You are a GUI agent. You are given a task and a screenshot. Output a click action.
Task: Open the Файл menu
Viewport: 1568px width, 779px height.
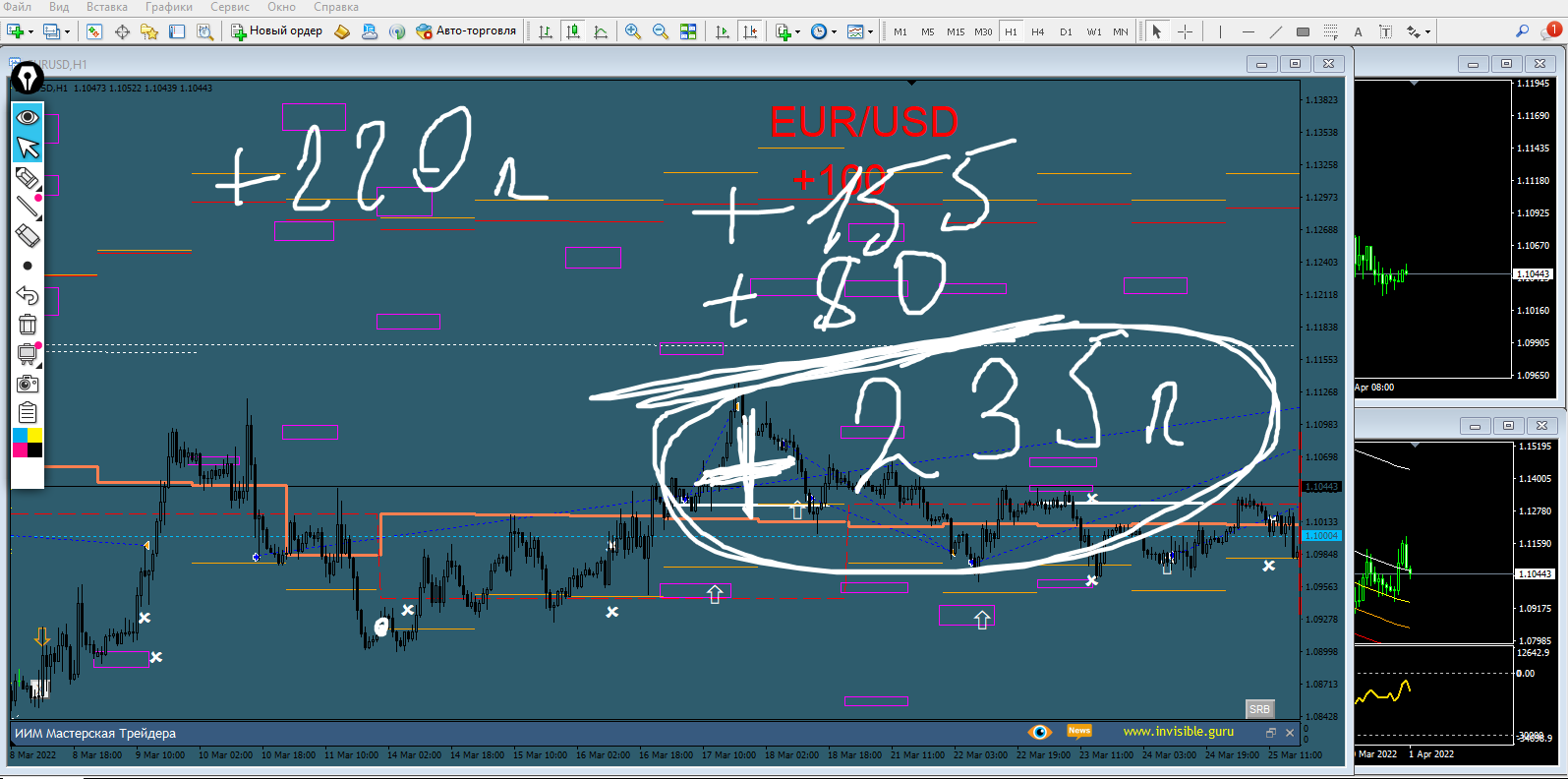coord(17,7)
